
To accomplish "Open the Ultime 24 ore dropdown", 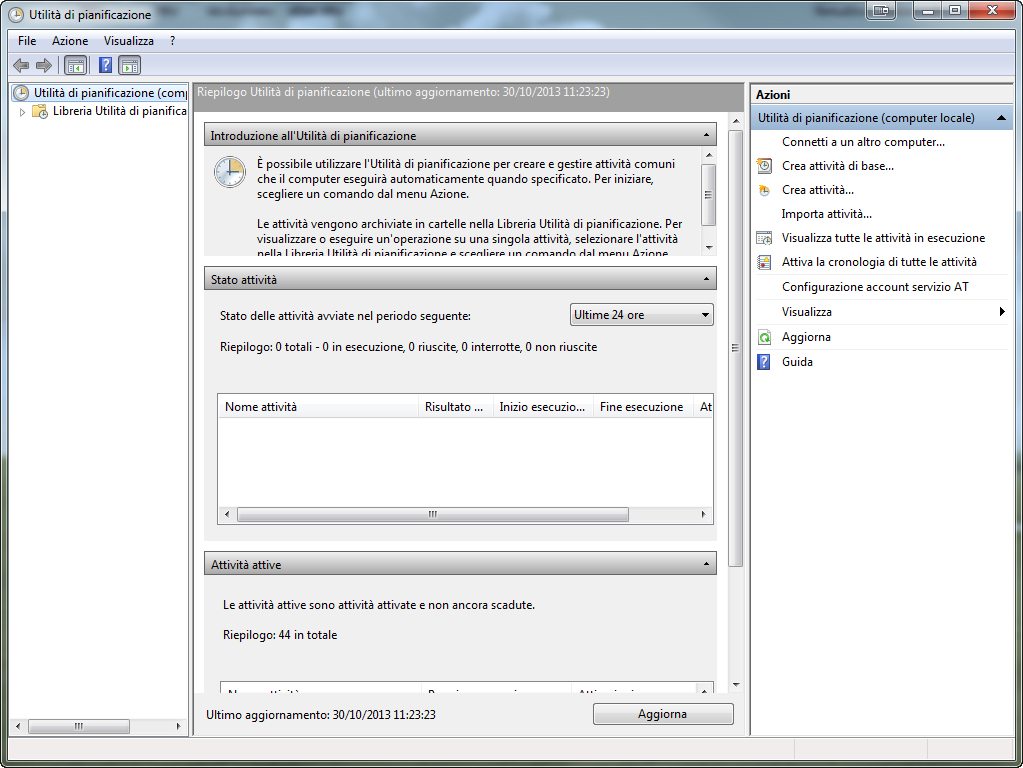I will point(641,315).
